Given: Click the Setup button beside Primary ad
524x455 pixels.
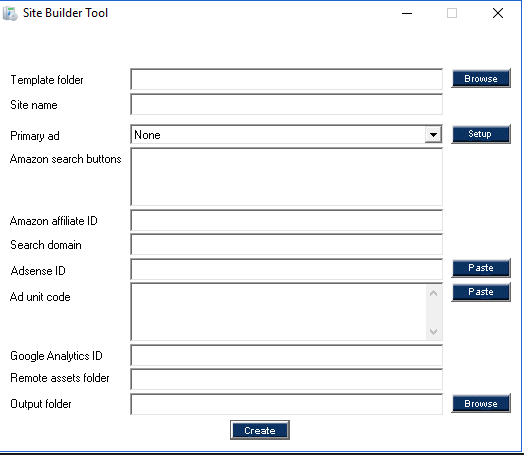Looking at the screenshot, I should click(x=481, y=134).
